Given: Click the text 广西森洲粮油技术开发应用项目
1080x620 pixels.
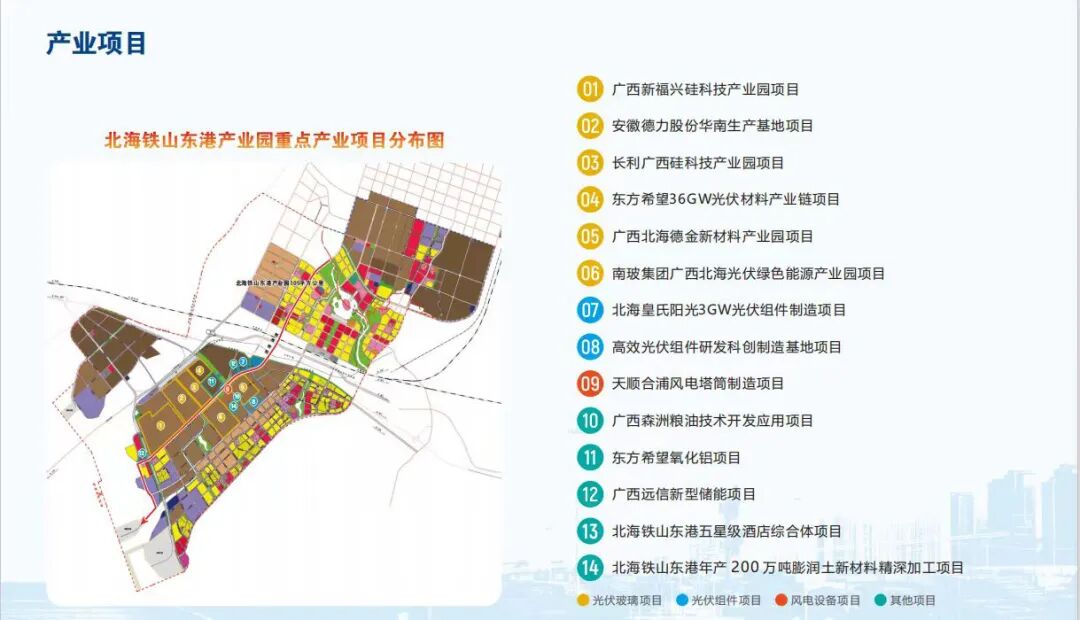Looking at the screenshot, I should click(713, 421).
